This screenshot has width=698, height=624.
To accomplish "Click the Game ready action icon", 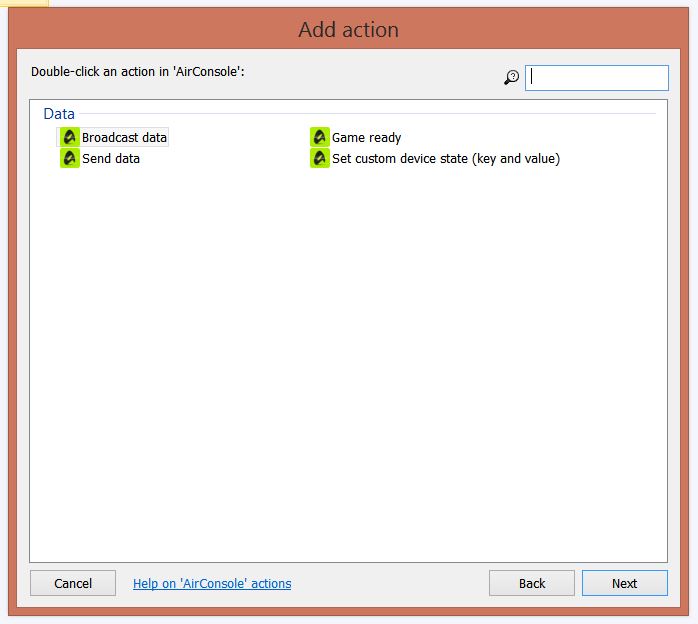I will click(x=319, y=137).
